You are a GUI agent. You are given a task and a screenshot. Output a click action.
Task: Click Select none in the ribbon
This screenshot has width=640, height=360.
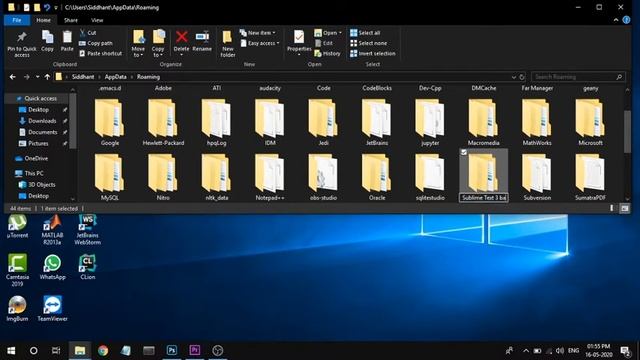coord(369,43)
